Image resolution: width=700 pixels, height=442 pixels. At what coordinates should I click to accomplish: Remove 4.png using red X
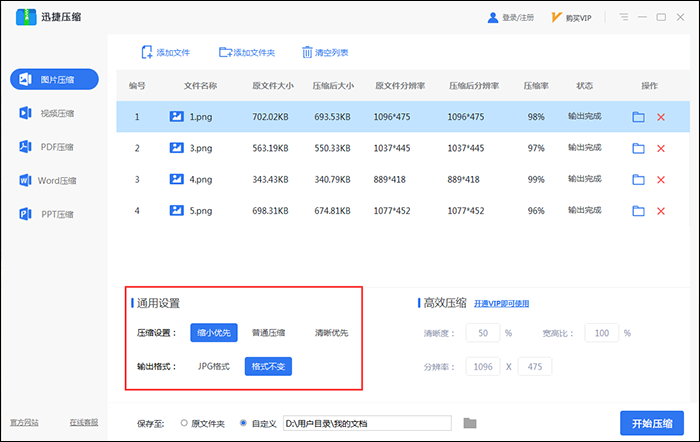point(661,179)
